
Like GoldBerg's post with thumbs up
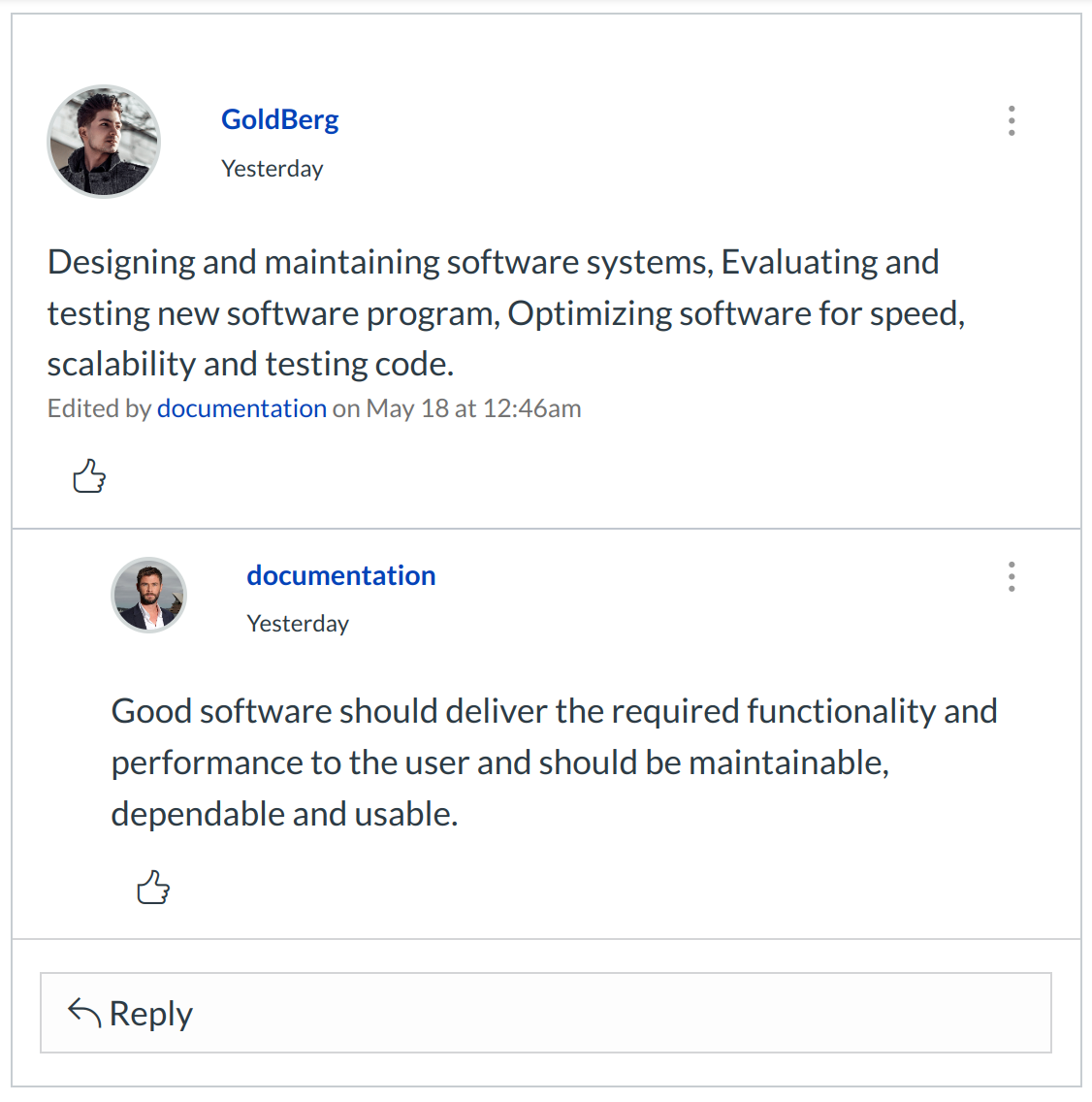89,475
